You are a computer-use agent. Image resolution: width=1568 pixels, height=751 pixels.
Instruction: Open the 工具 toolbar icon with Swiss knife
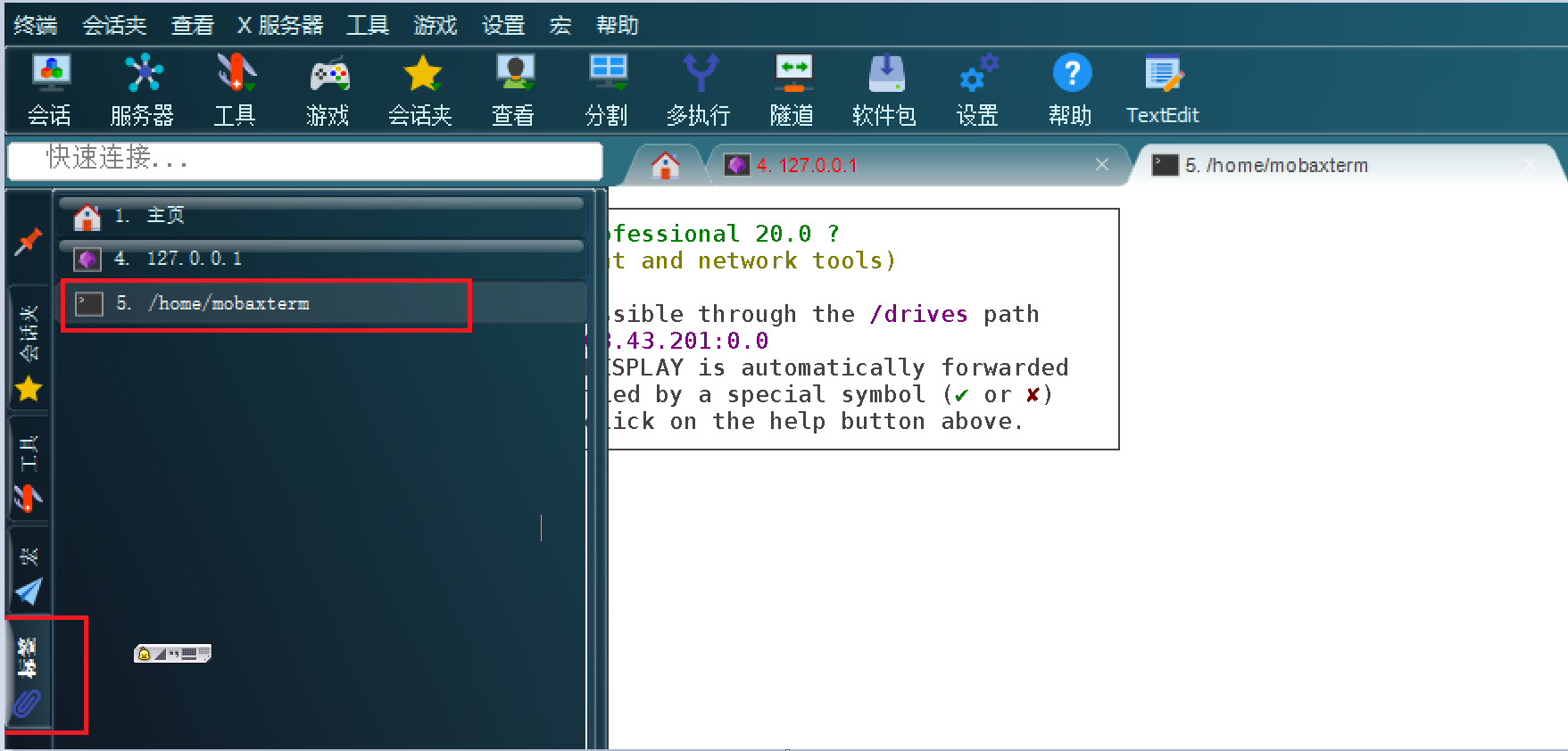click(236, 90)
